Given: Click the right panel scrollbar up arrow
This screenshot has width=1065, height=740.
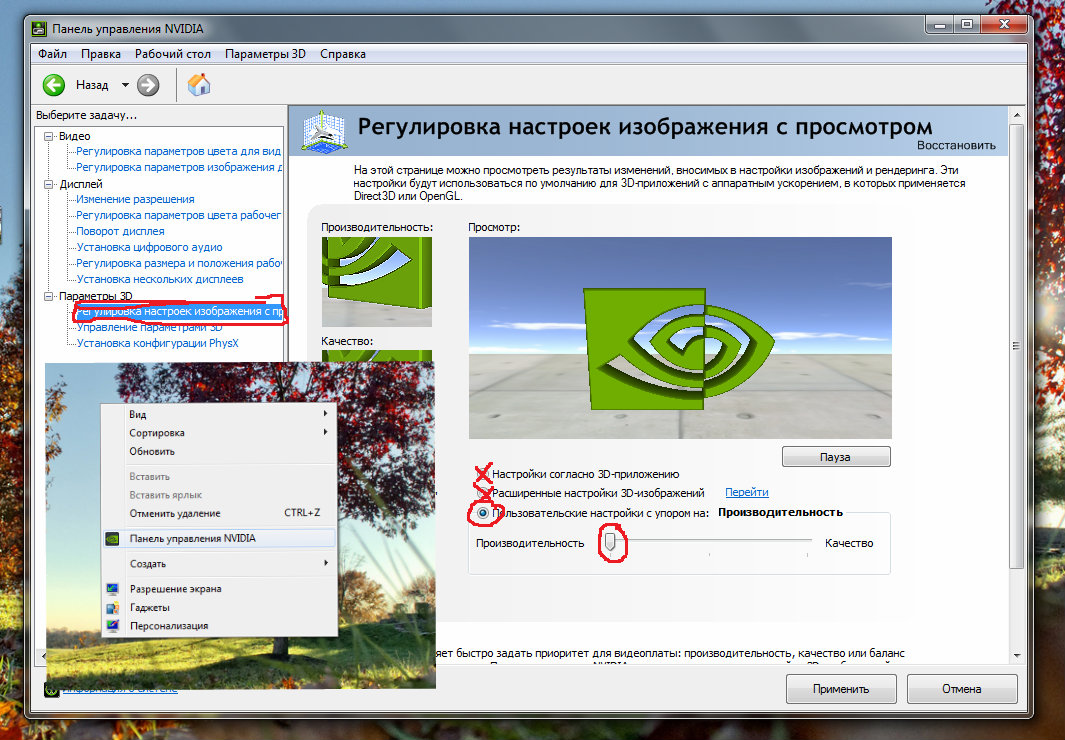Looking at the screenshot, I should [x=1016, y=116].
